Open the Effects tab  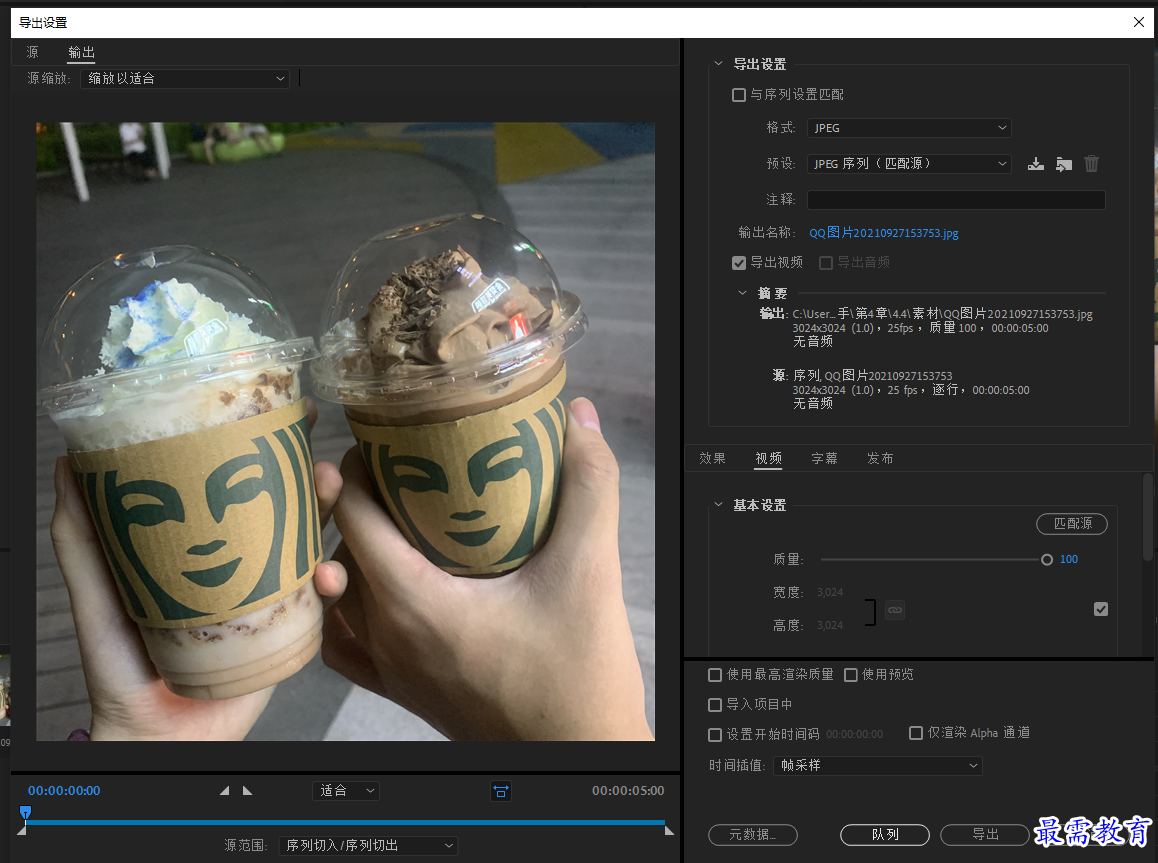(713, 458)
